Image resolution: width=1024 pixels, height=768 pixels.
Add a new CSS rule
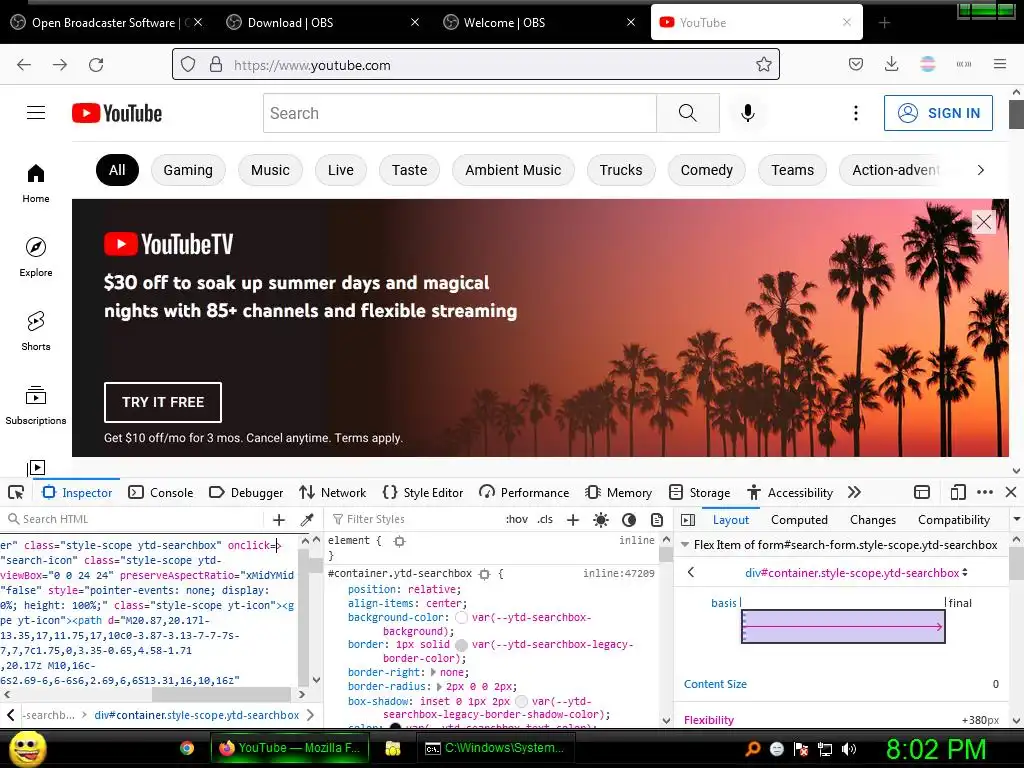[x=573, y=520]
